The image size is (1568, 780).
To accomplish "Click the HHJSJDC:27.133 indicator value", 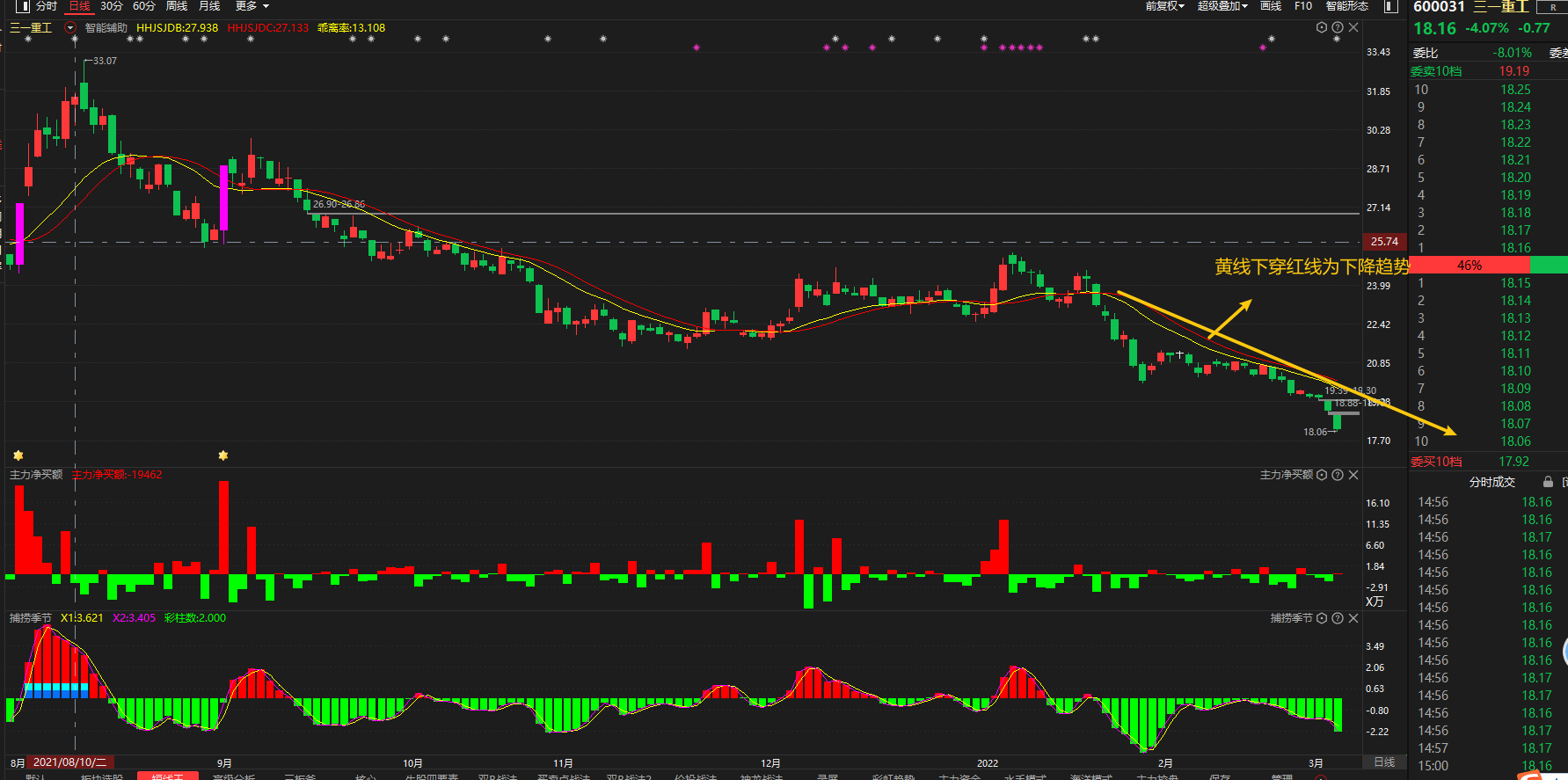I will coord(267,28).
